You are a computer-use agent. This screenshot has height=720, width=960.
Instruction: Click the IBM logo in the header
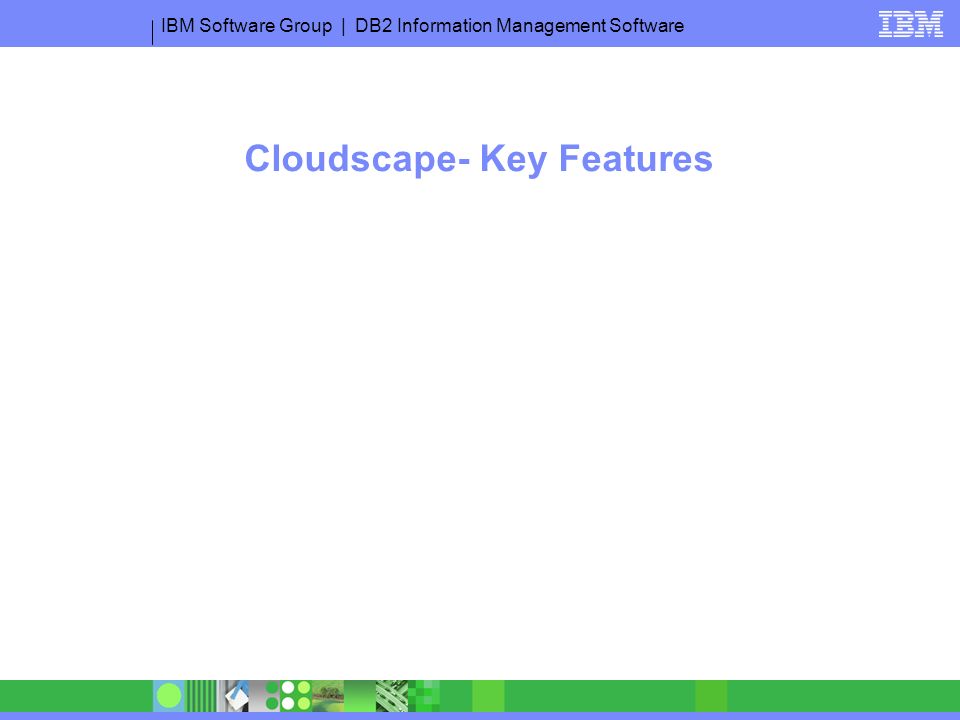pos(910,24)
